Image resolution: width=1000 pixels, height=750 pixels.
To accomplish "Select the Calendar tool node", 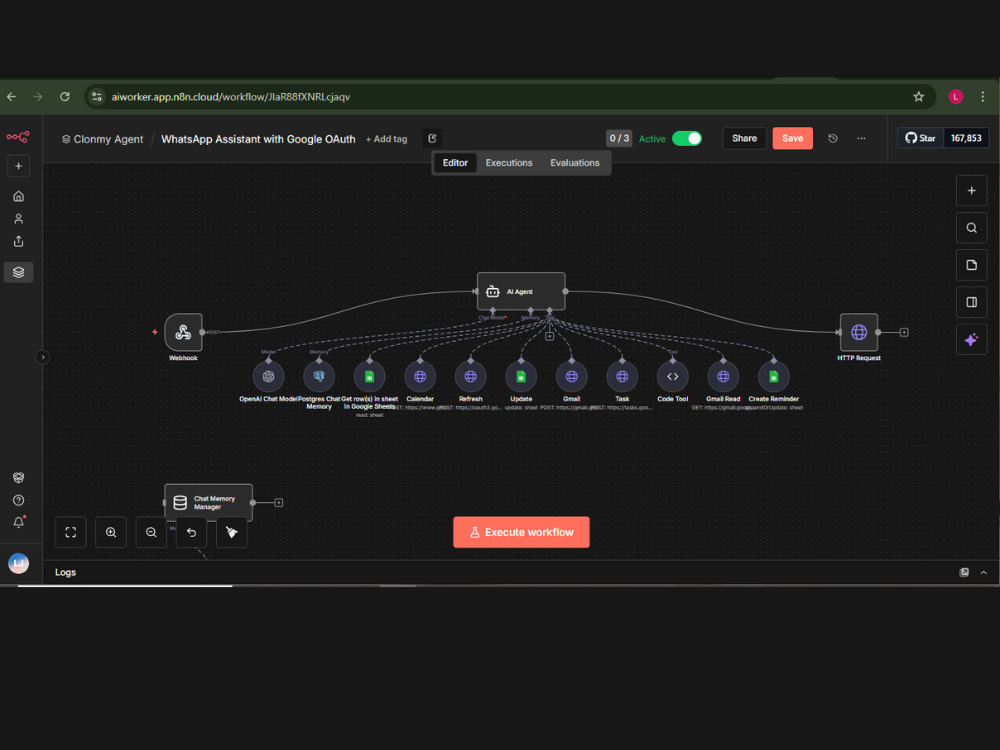I will 420,377.
